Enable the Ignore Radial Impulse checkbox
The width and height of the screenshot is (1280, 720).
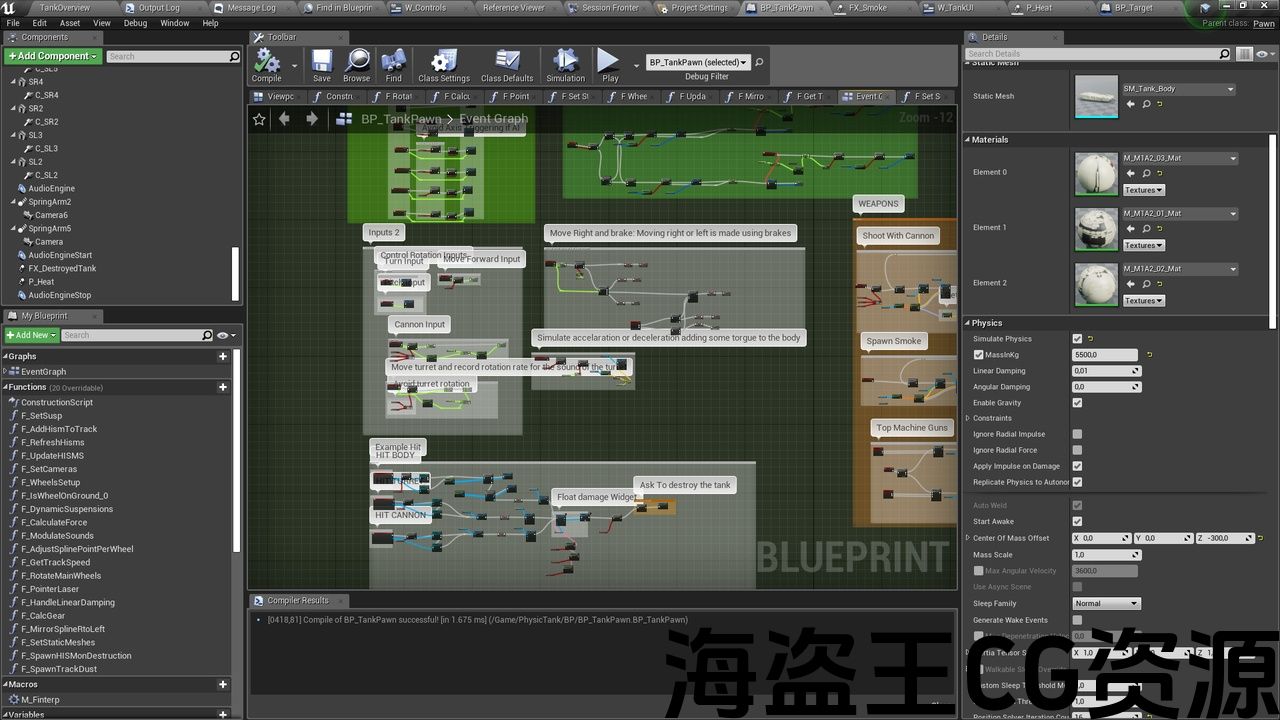click(1077, 434)
